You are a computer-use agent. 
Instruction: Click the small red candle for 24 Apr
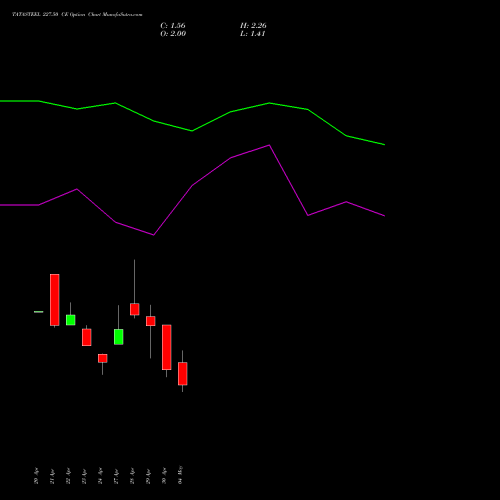tap(103, 358)
